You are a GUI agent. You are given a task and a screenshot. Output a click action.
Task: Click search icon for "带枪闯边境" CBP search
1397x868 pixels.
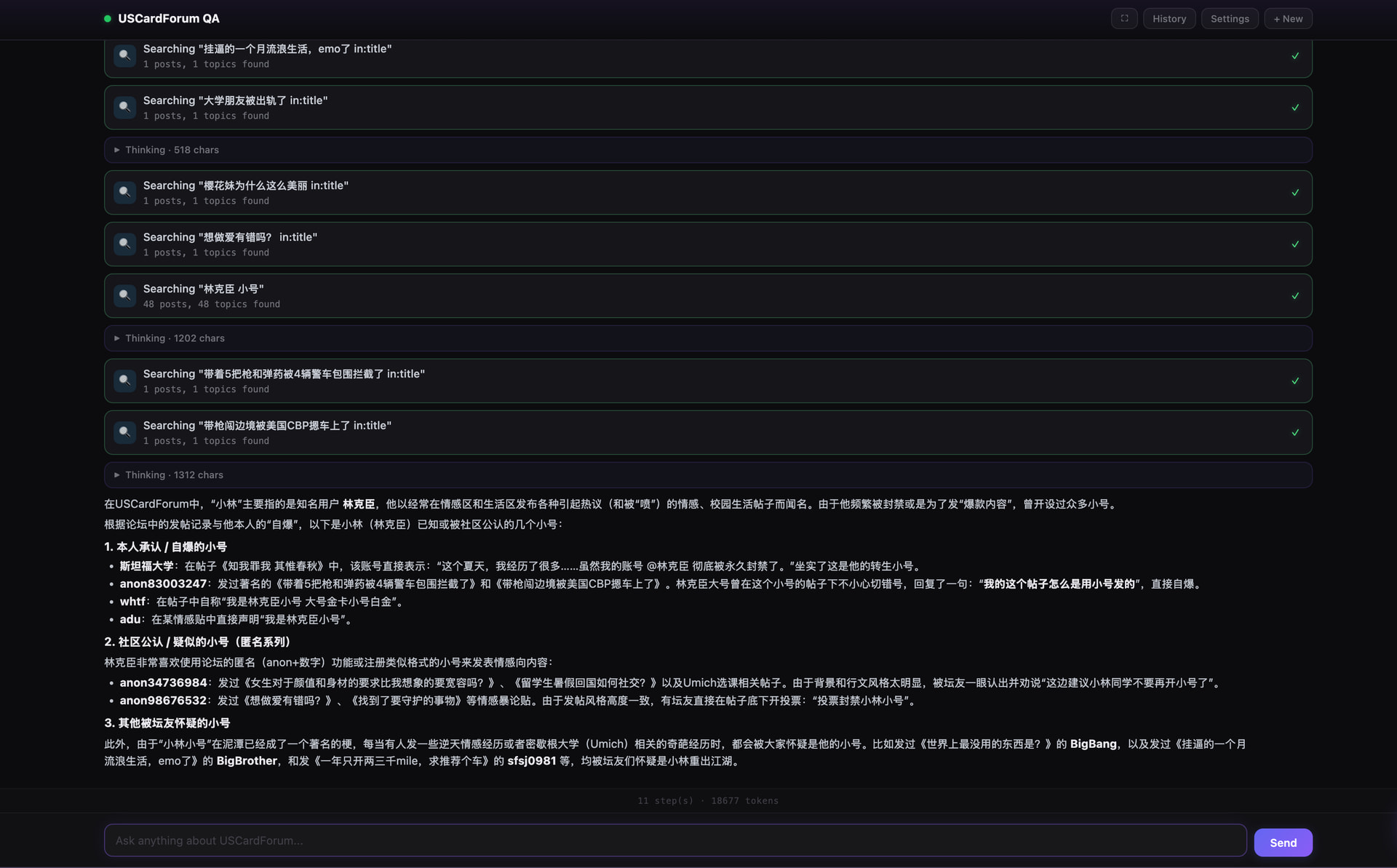click(124, 433)
